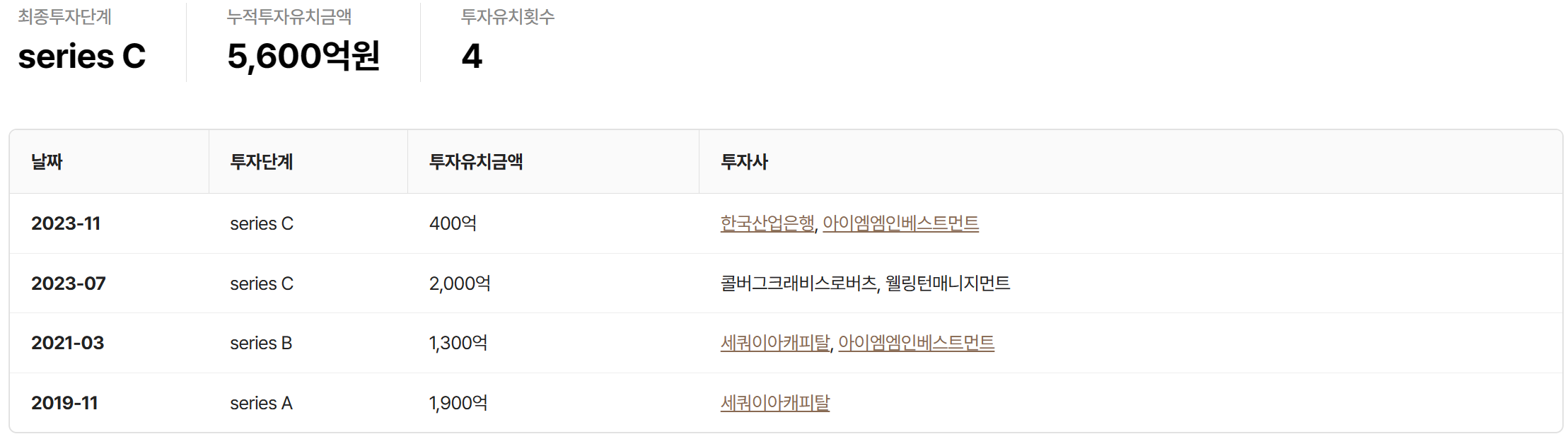Click the series B stage cell

coord(261,343)
